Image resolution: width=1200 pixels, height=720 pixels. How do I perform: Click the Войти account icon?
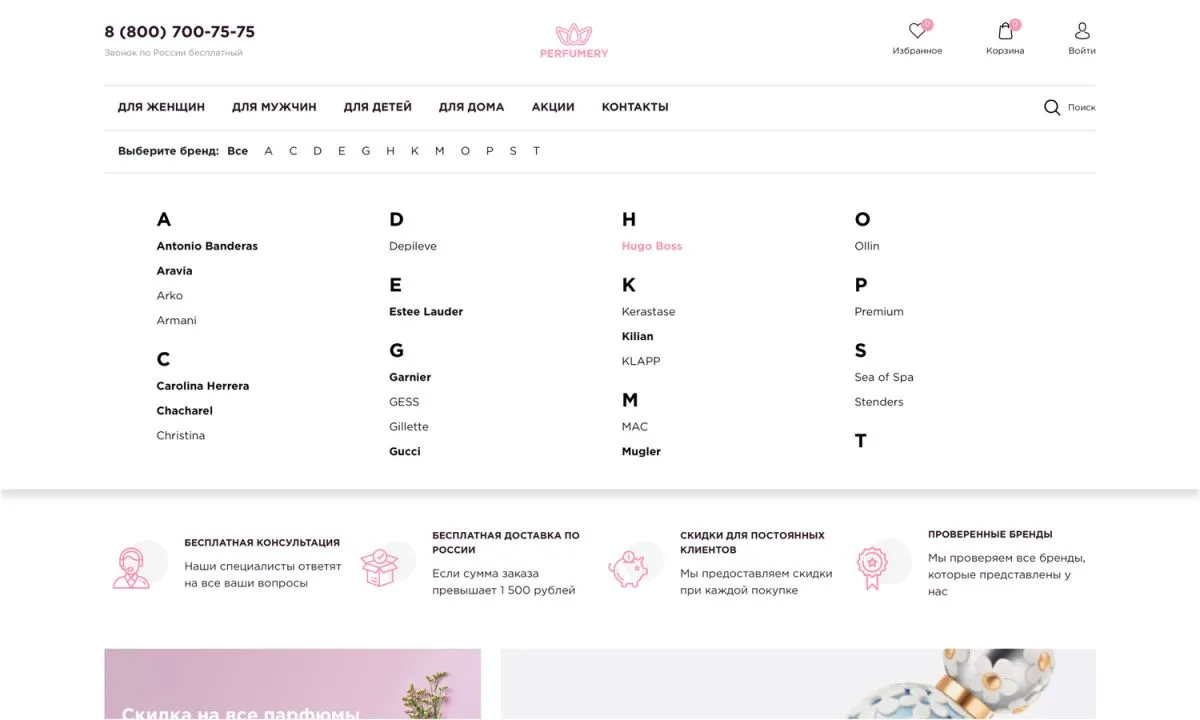(1081, 30)
